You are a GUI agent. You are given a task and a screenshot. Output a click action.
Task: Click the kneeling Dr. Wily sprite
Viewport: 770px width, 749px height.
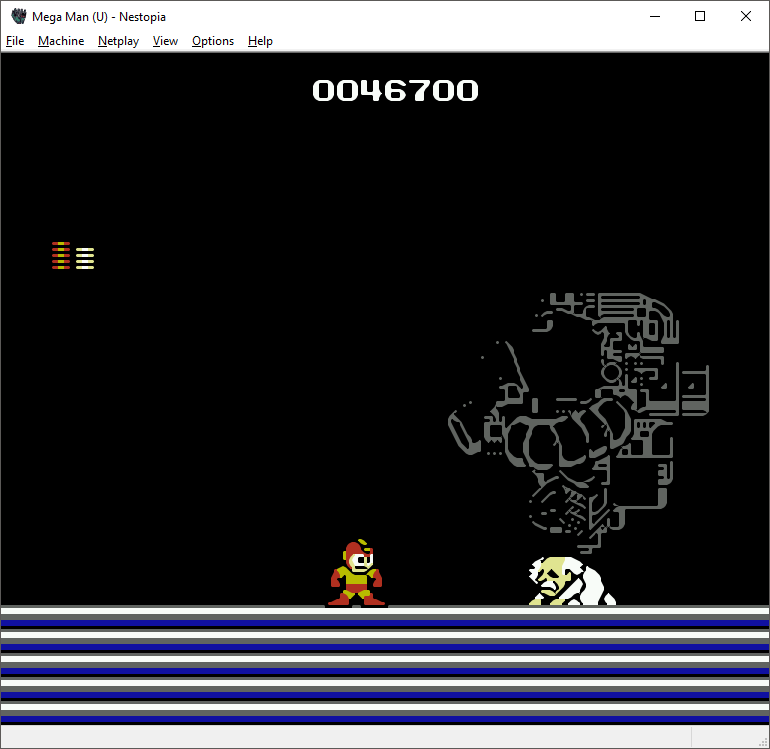572,581
